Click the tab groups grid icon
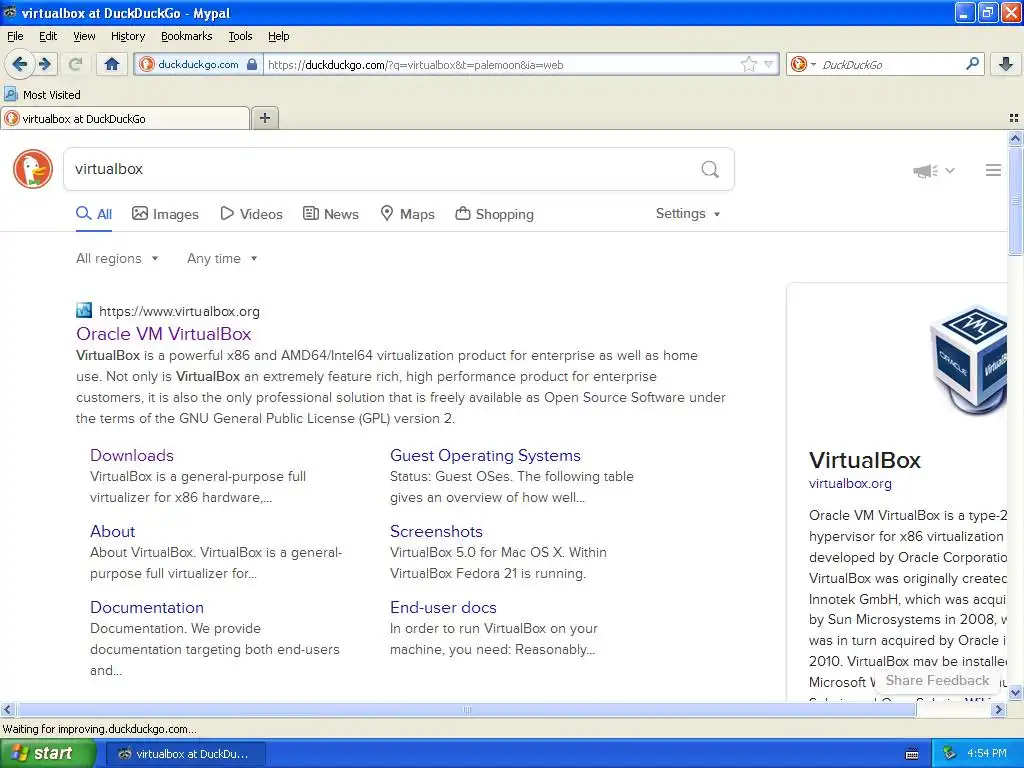 click(1014, 118)
